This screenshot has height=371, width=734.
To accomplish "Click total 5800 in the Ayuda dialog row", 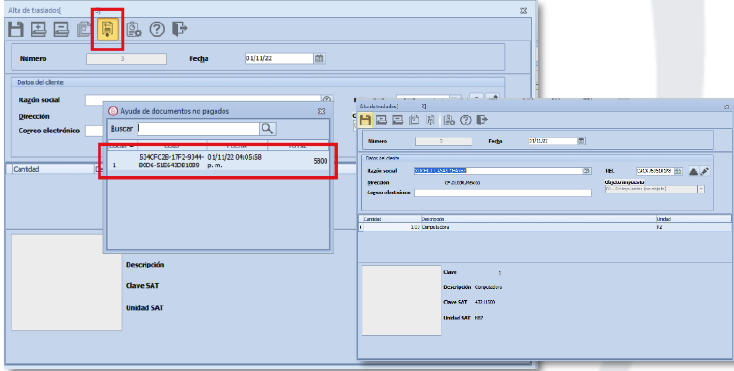I will click(320, 161).
